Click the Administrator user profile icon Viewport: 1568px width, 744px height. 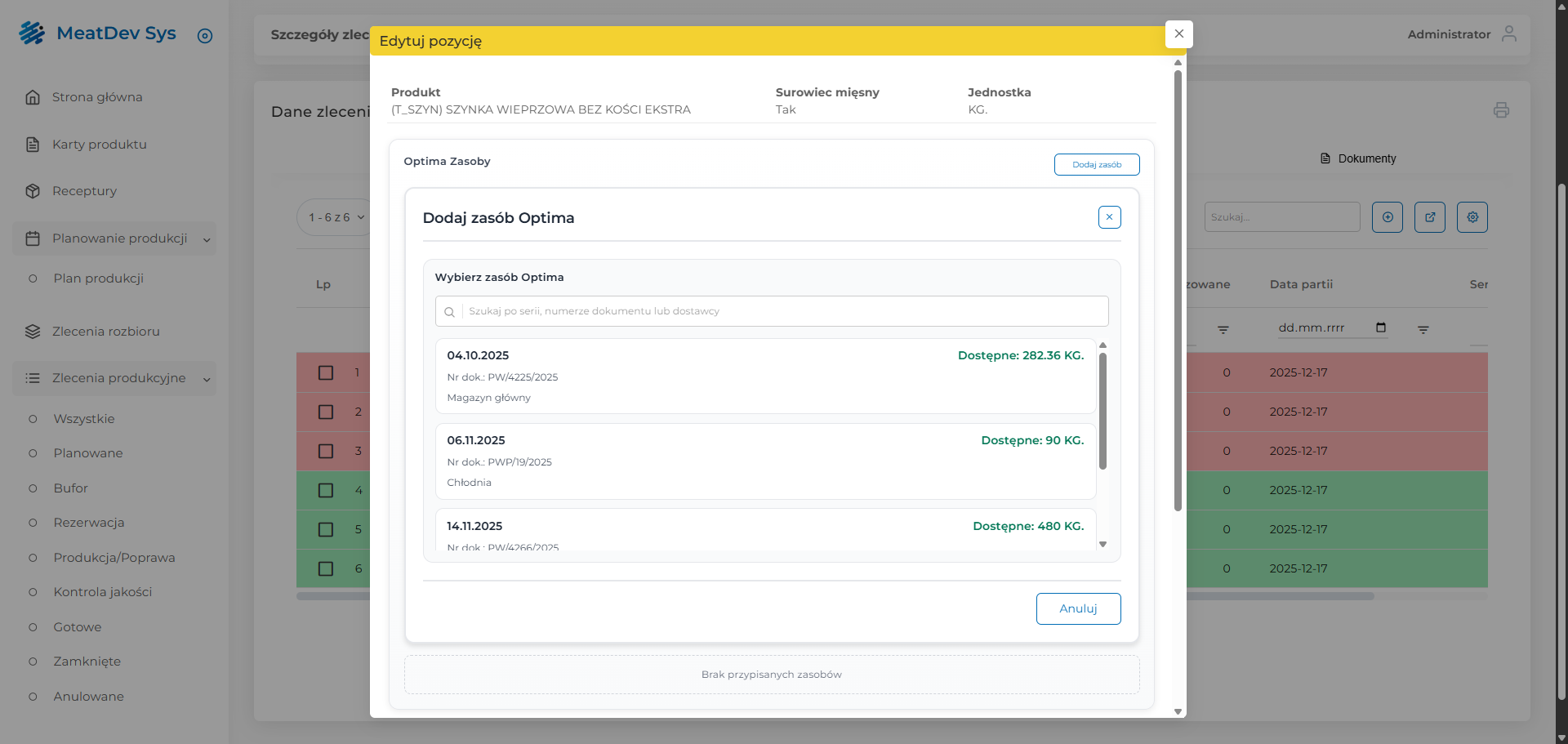click(x=1508, y=33)
